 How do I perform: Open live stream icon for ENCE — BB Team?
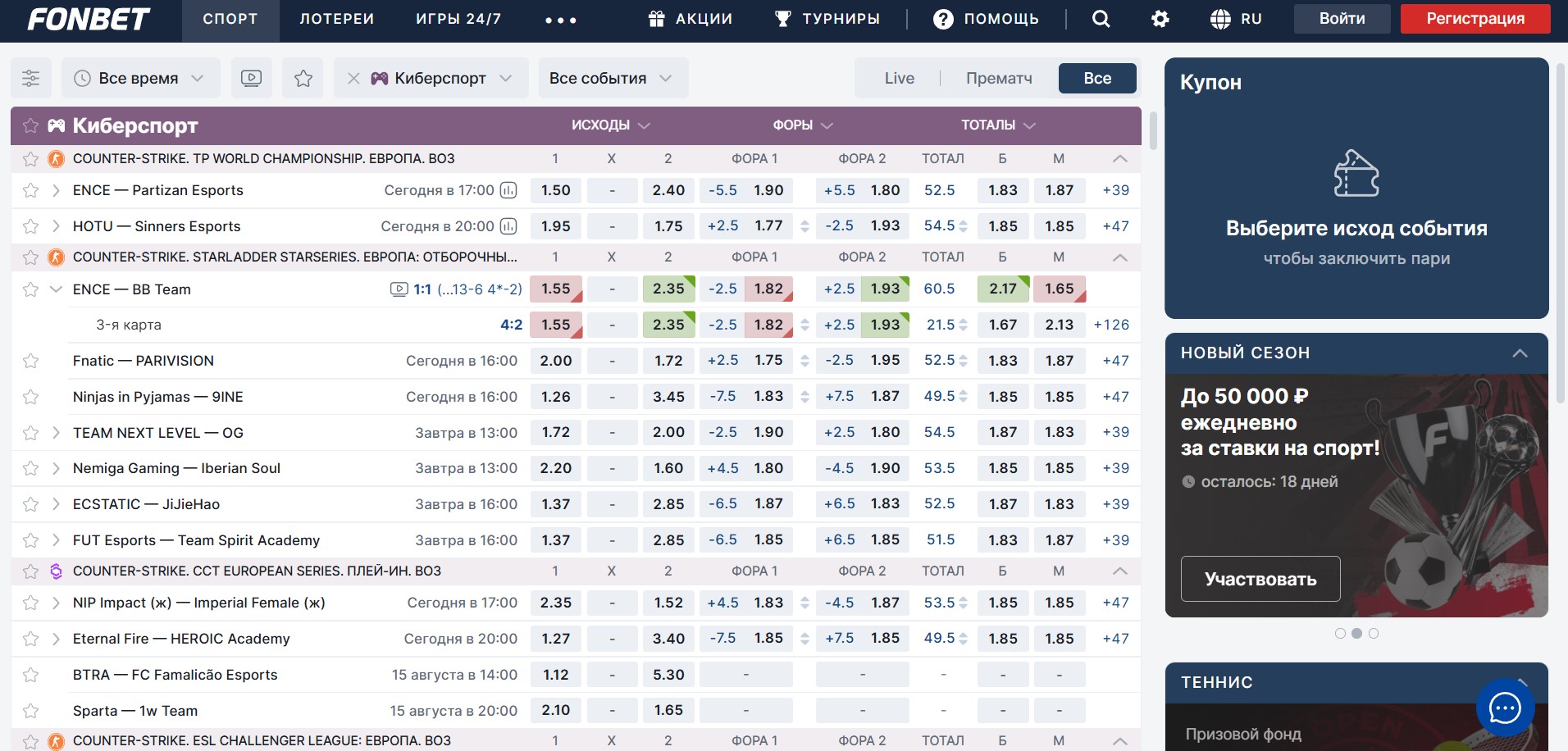click(x=399, y=289)
